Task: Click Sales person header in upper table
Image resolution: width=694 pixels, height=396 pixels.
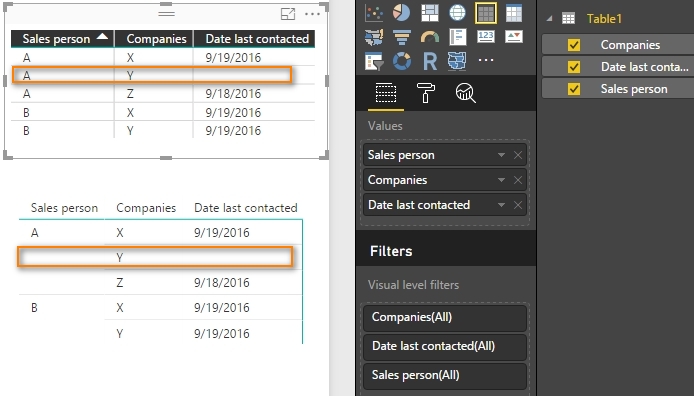Action: (56, 39)
